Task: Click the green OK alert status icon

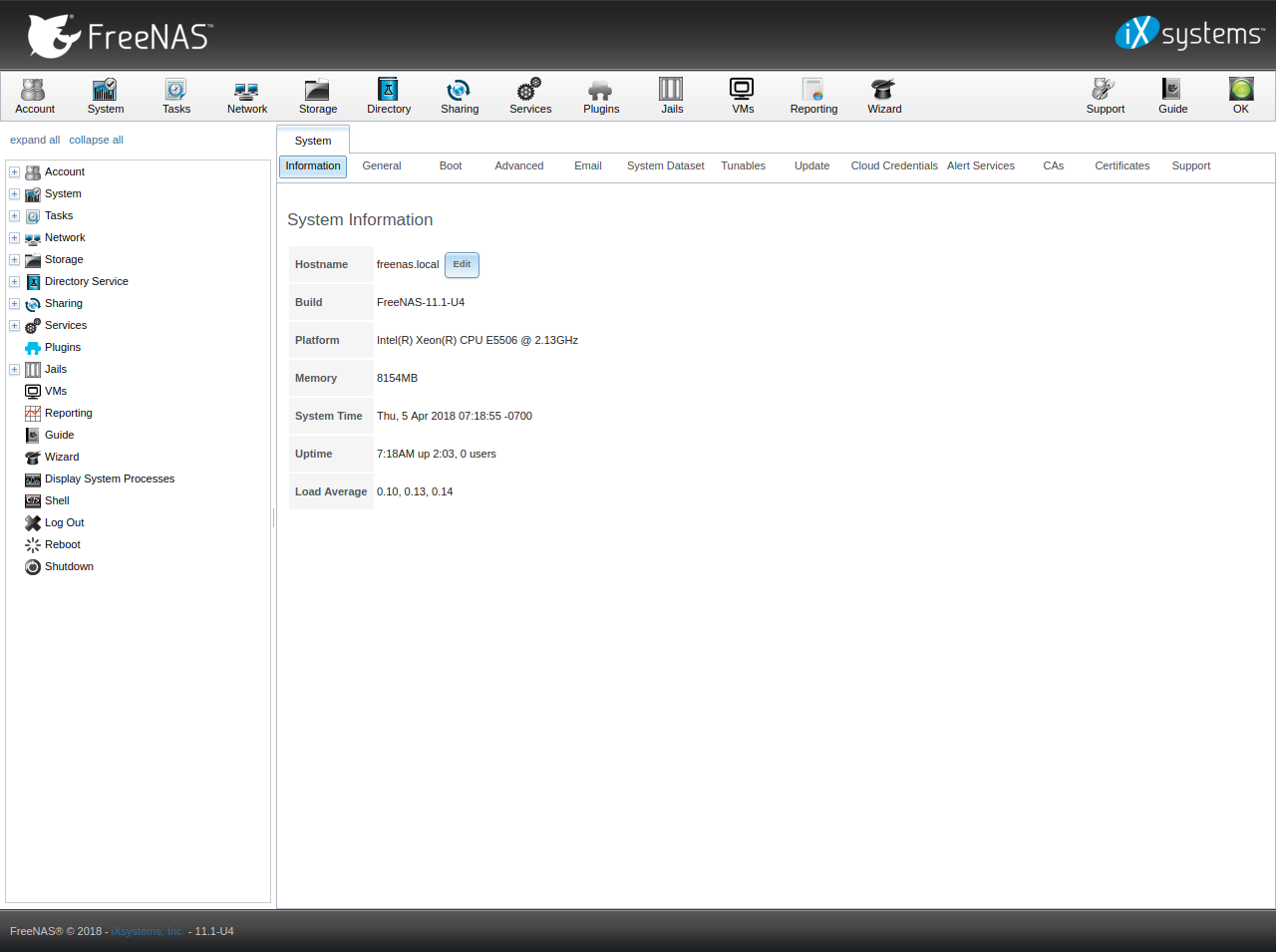Action: click(1239, 95)
